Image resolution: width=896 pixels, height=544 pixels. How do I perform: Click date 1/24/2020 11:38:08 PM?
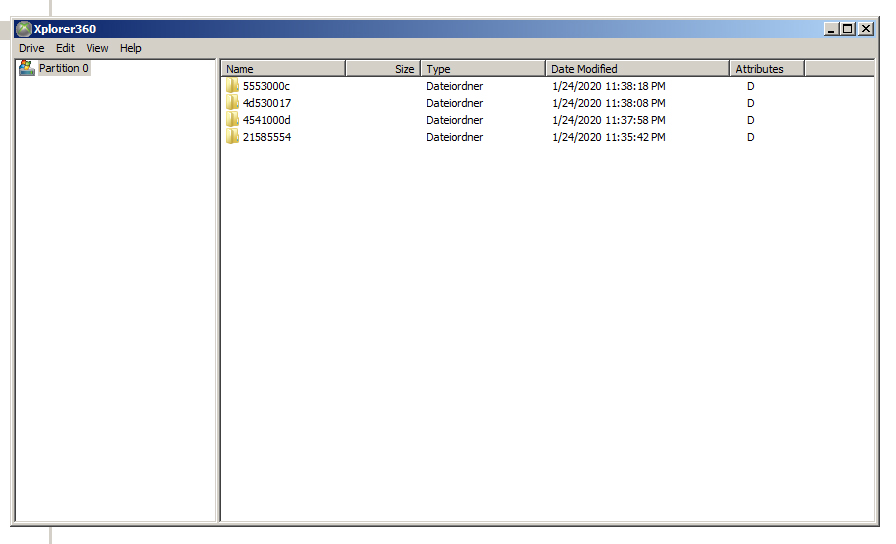(609, 103)
